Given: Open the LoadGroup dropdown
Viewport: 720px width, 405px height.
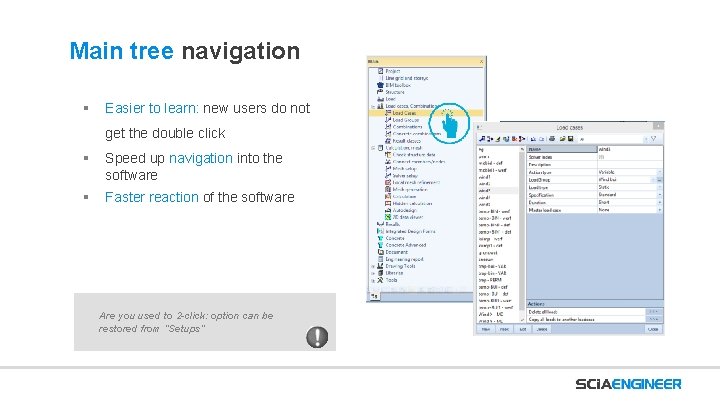Looking at the screenshot, I should (x=654, y=180).
